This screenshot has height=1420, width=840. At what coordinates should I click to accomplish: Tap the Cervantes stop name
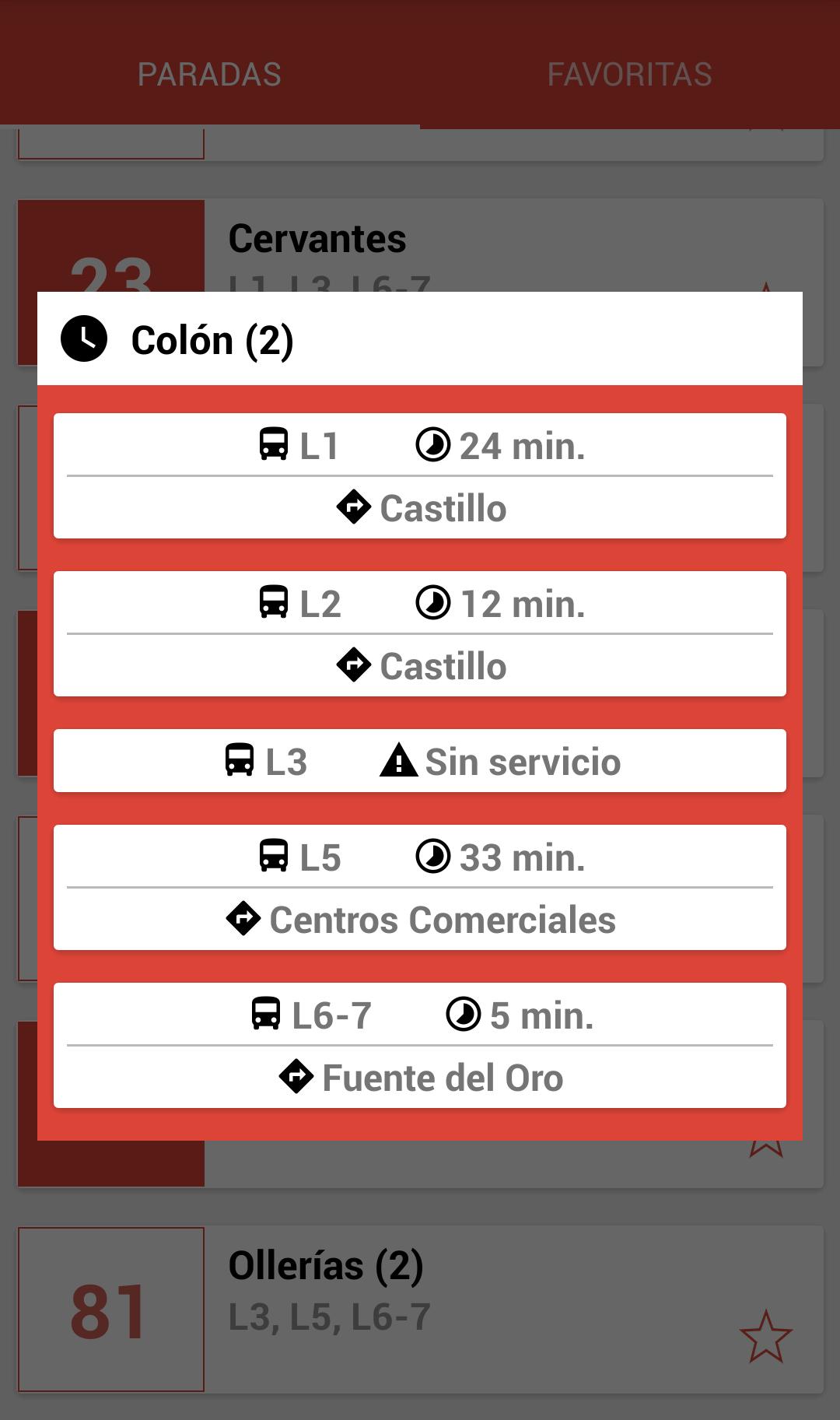(x=317, y=239)
